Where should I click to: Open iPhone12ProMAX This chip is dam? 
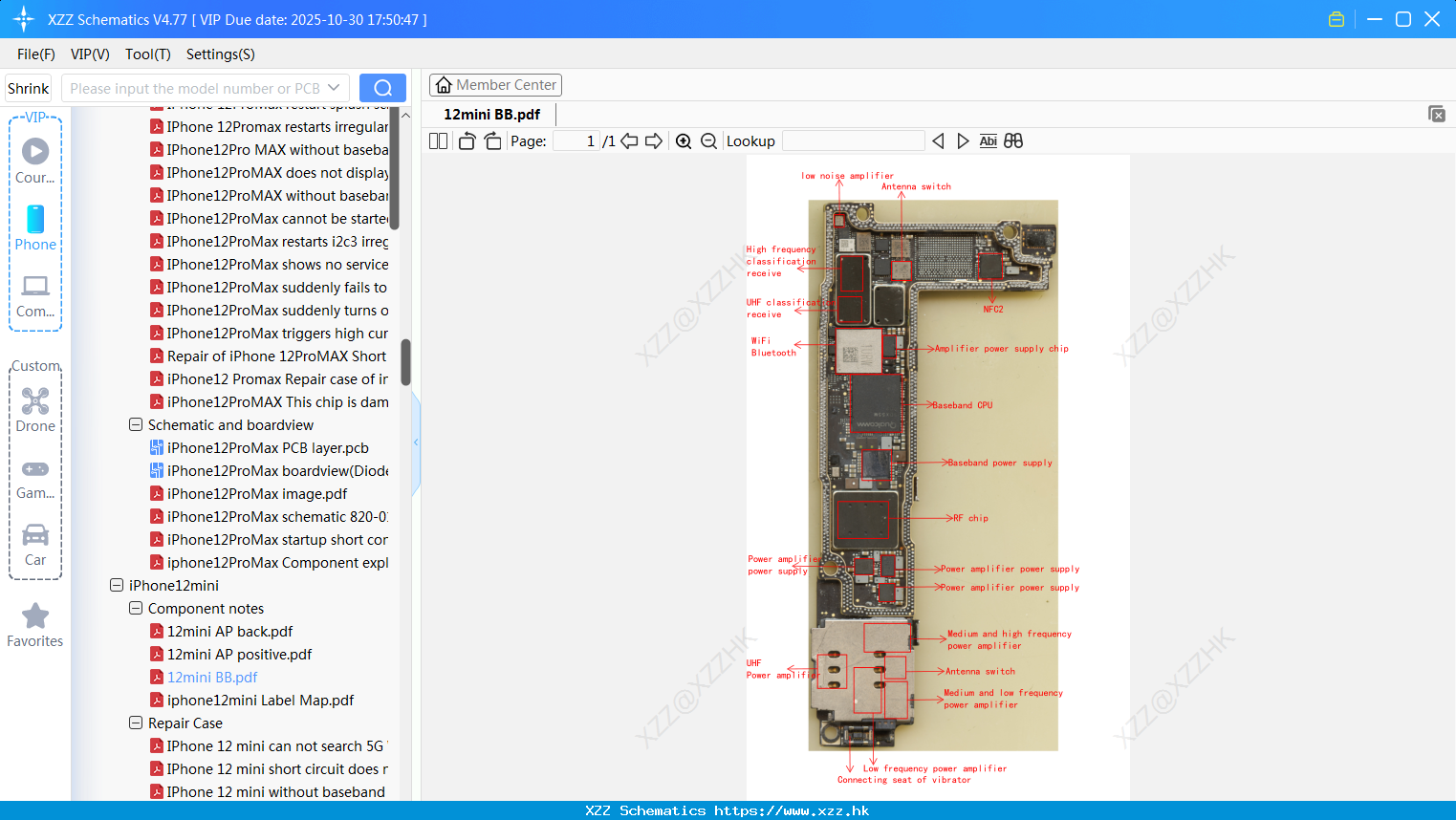[x=277, y=401]
